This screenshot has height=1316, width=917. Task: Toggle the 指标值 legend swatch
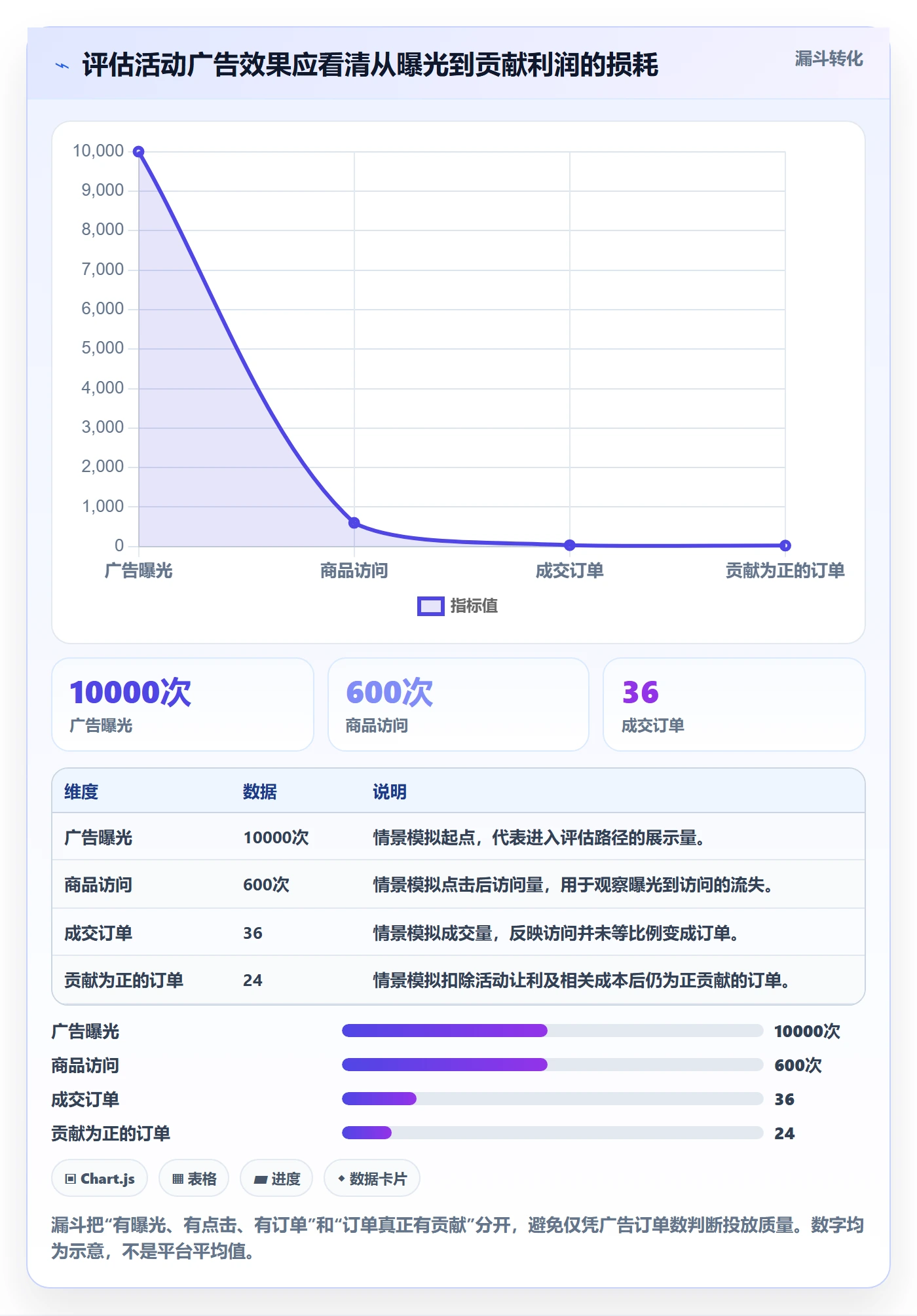pos(431,606)
